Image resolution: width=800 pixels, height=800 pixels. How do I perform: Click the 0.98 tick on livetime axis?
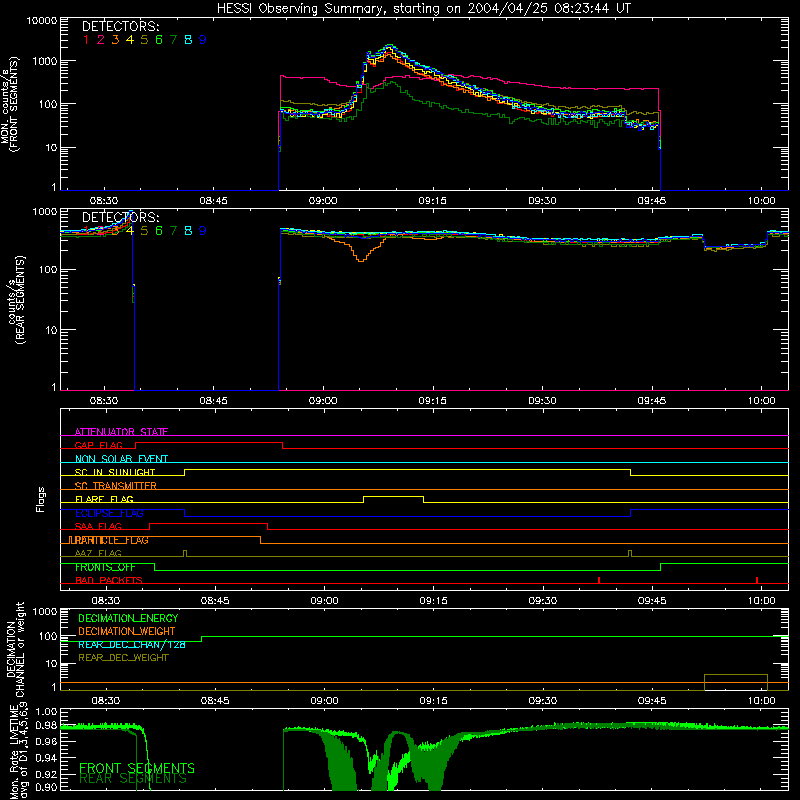coord(46,725)
